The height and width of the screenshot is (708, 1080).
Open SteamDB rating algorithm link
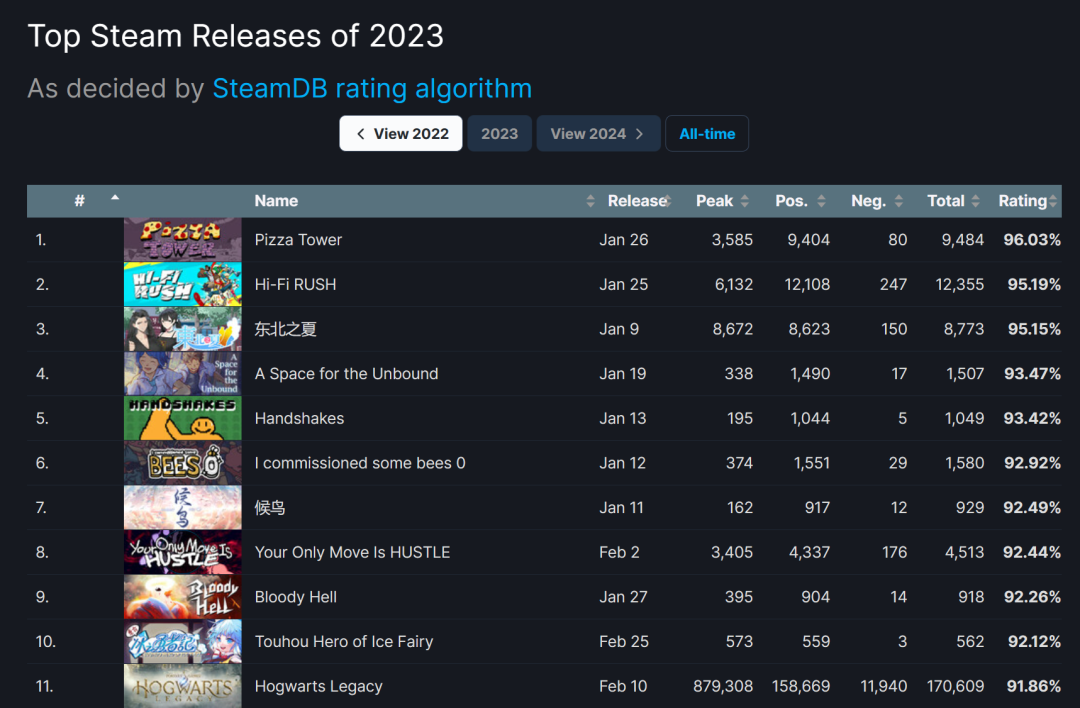pyautogui.click(x=372, y=89)
